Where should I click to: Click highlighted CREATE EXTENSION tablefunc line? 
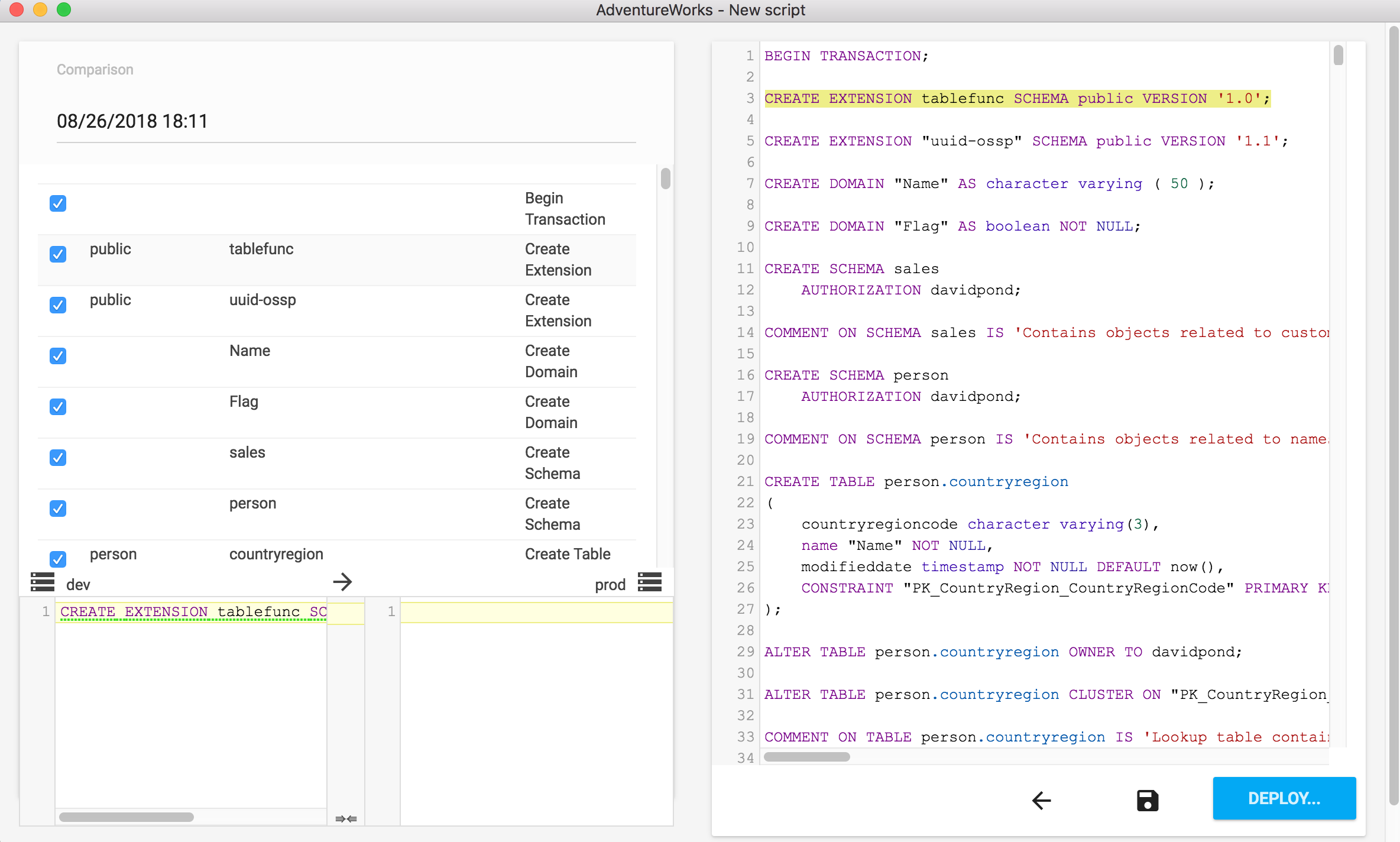(x=1017, y=98)
